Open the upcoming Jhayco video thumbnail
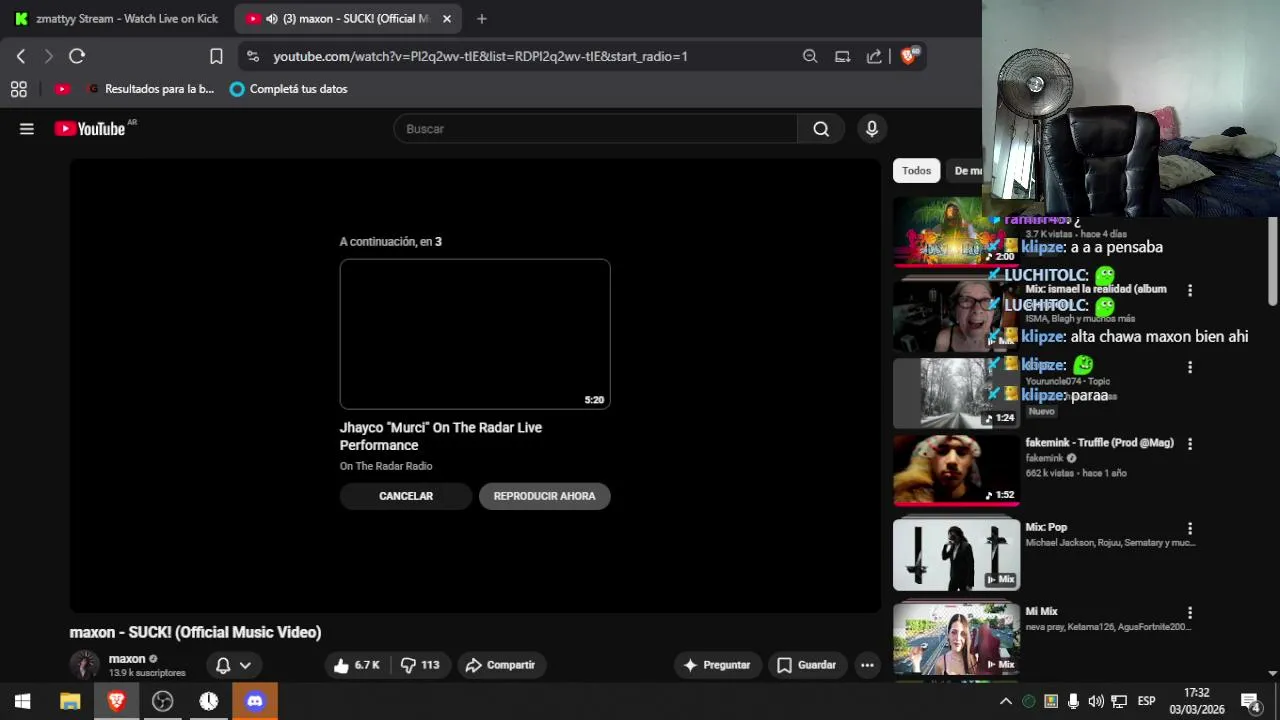Viewport: 1280px width, 720px height. pos(475,334)
